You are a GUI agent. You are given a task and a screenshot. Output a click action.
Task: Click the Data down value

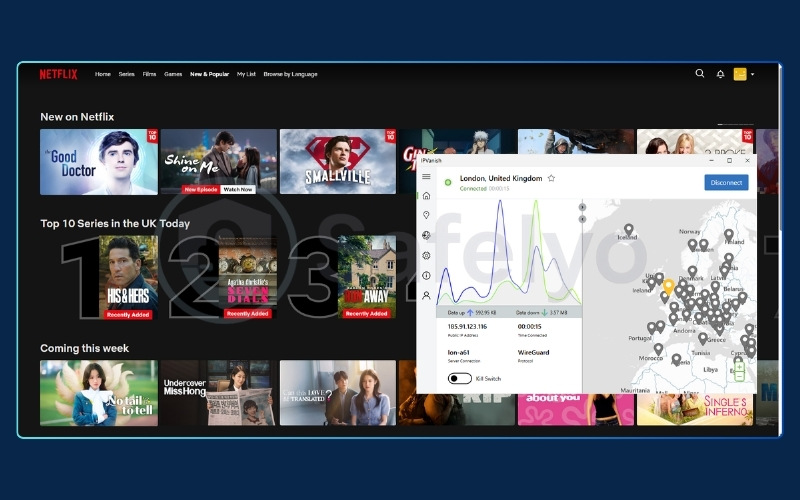[558, 312]
